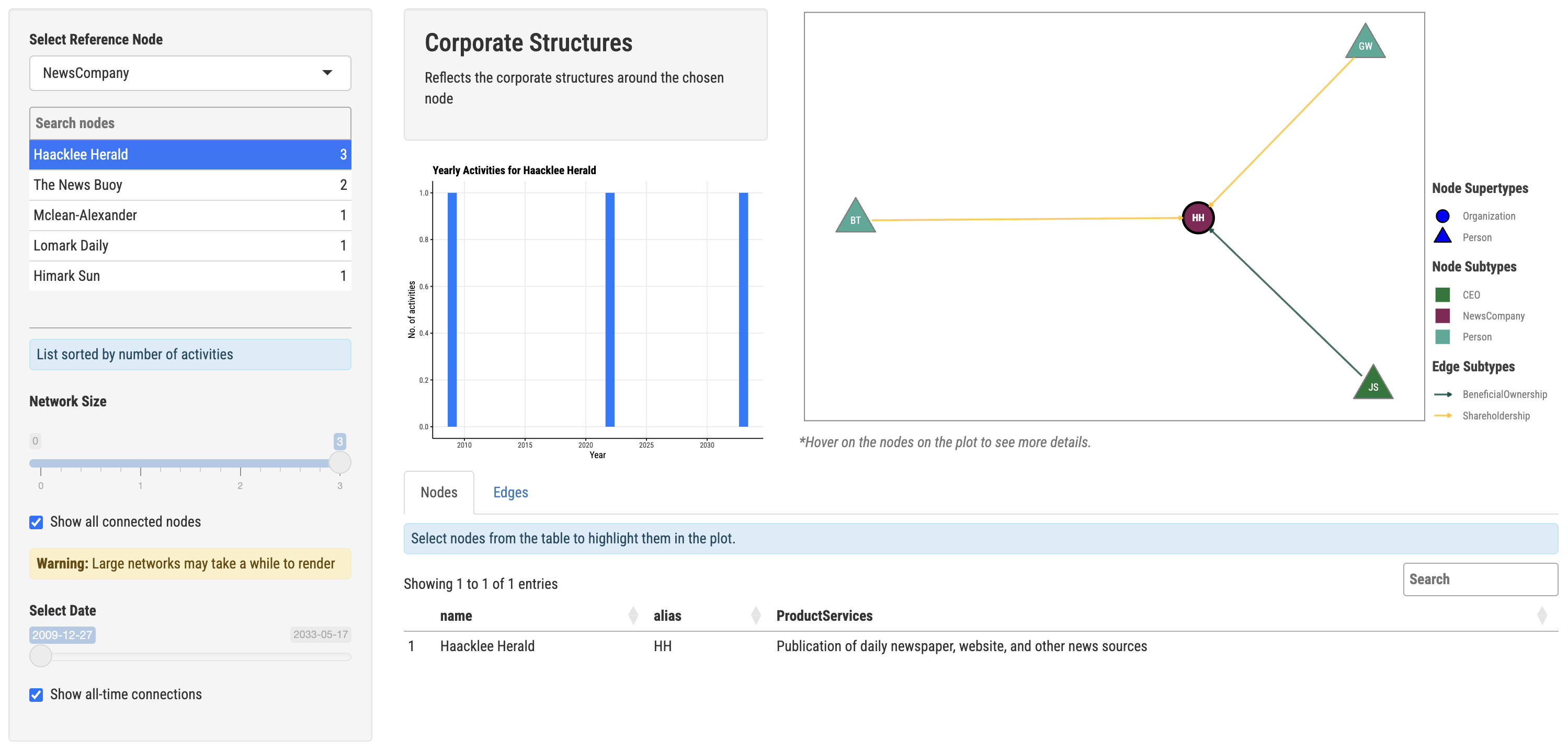Click the Organization circle legend icon
Screen dimensions: 1568x751
1442,216
